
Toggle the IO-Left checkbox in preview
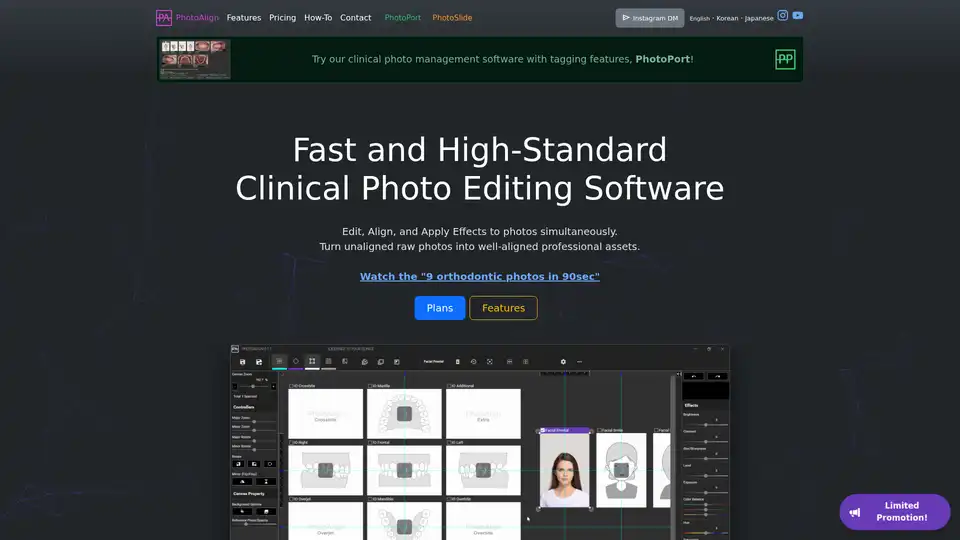click(x=449, y=442)
